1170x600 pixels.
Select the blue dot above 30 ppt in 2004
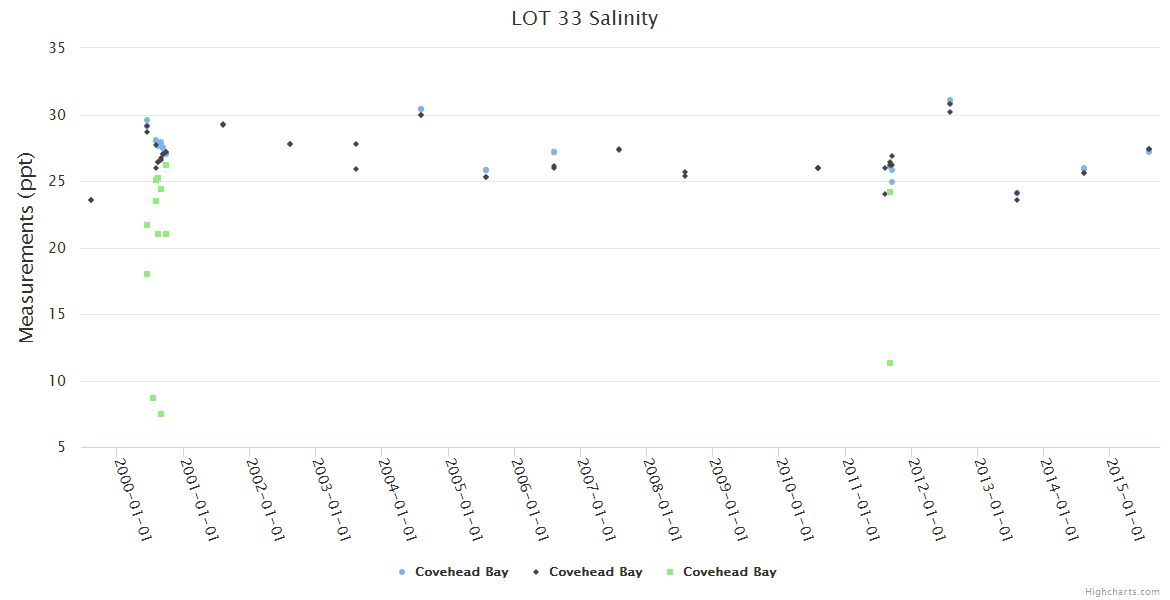(x=421, y=109)
